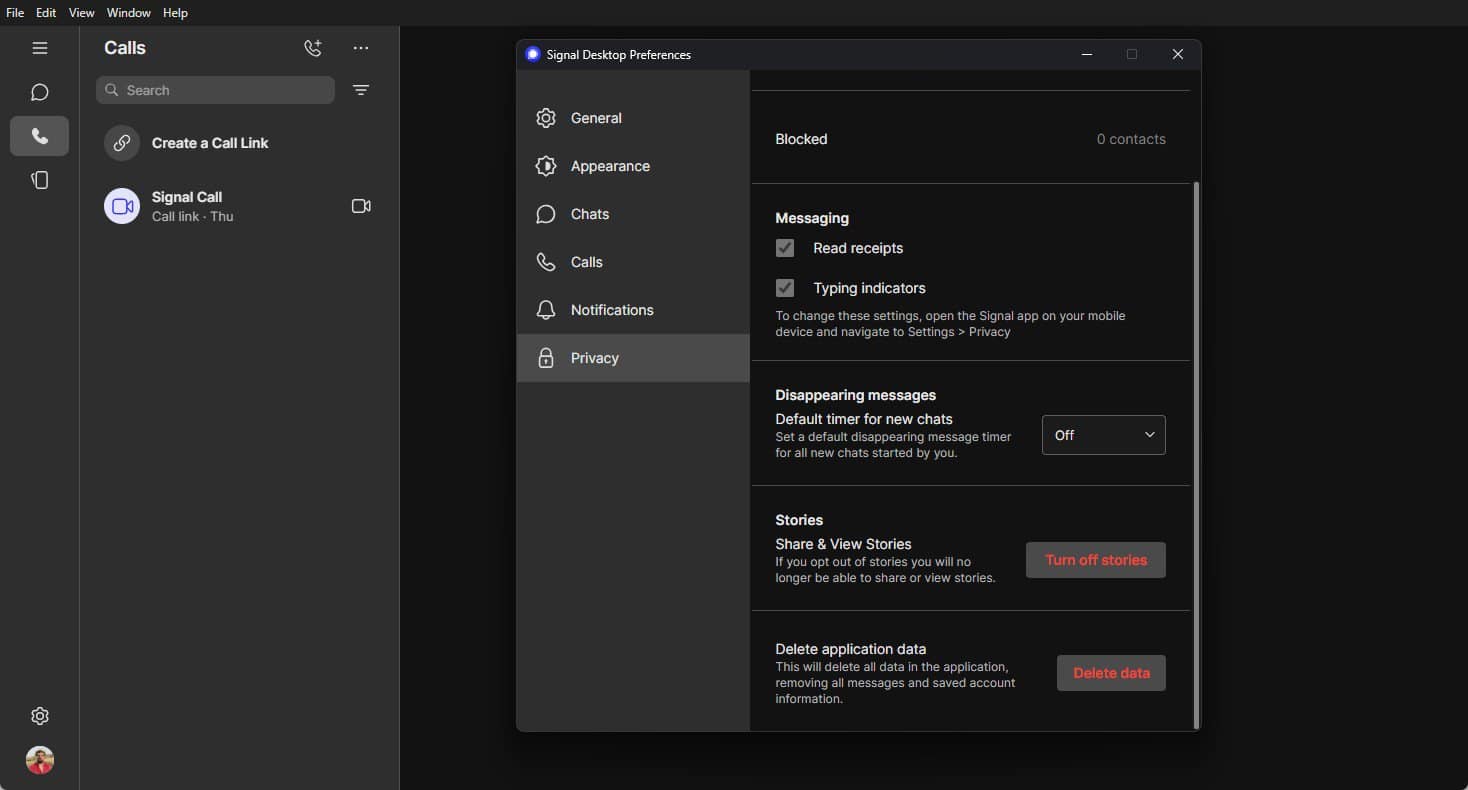Click the magnifier icon in the search box

(112, 90)
